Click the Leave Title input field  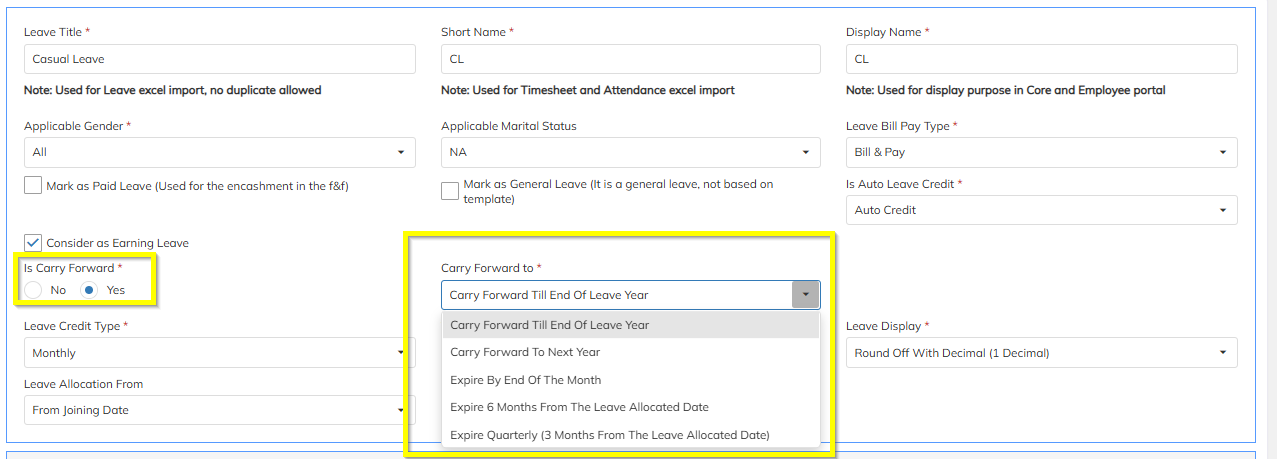tap(219, 59)
